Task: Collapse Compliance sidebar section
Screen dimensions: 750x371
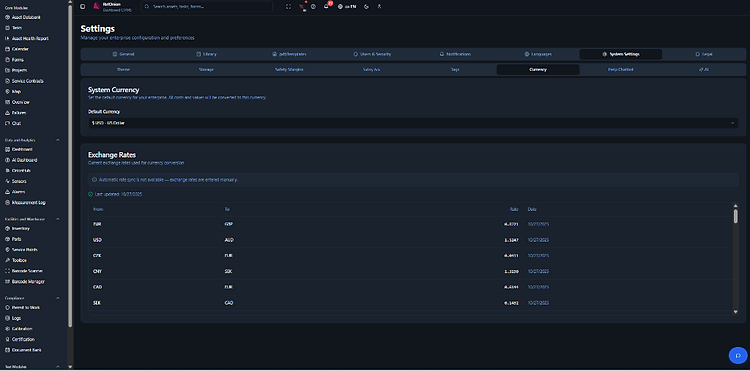Action: tap(58, 298)
